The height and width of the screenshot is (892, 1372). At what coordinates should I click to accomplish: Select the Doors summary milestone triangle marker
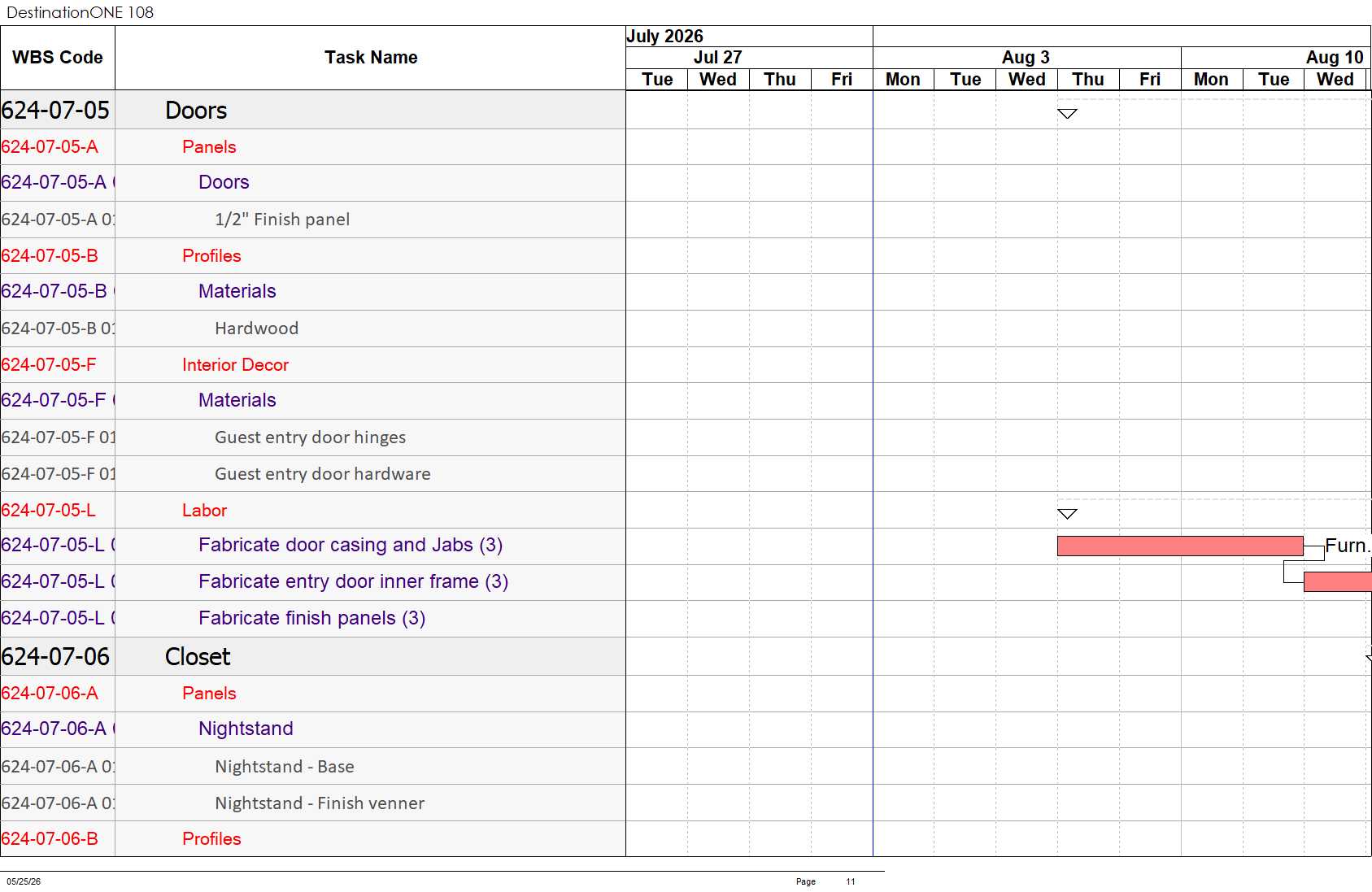pos(1067,114)
